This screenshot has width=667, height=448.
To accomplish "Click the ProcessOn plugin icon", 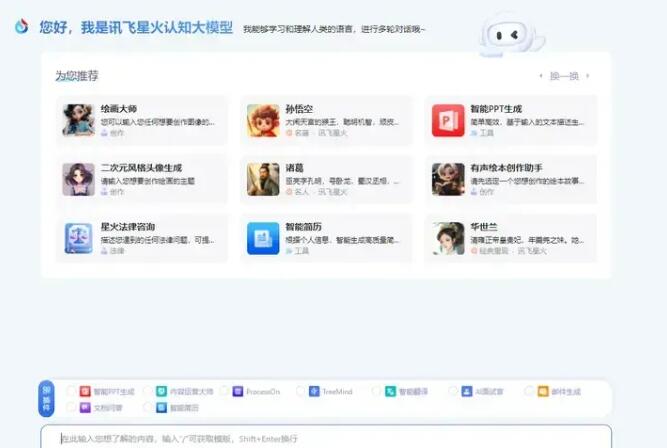I will click(238, 391).
